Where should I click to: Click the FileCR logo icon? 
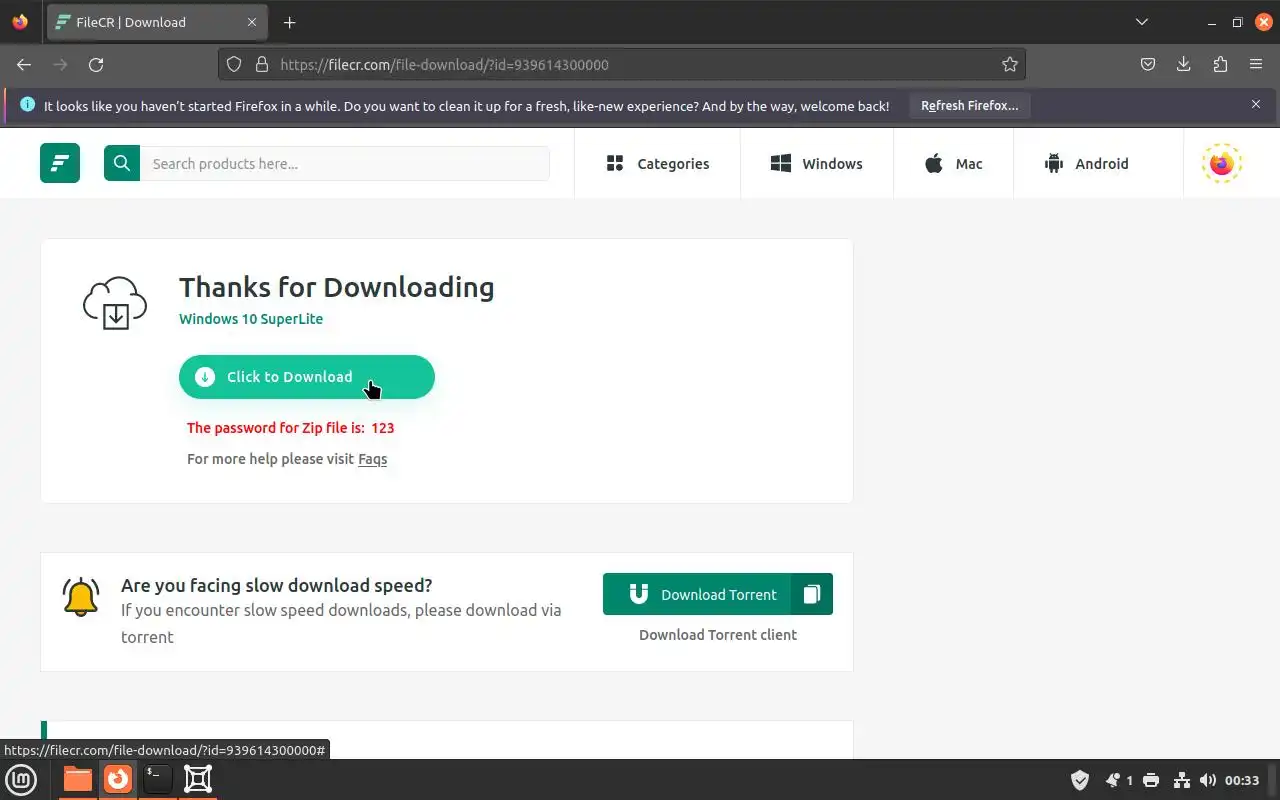60,163
